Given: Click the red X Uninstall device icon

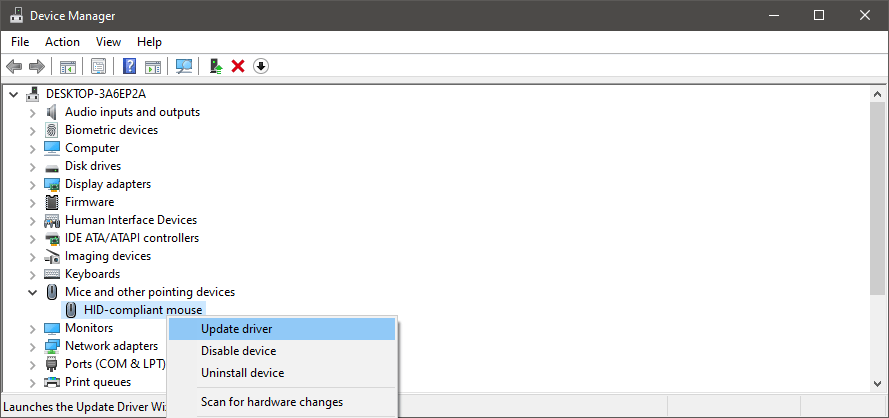Looking at the screenshot, I should (x=238, y=67).
